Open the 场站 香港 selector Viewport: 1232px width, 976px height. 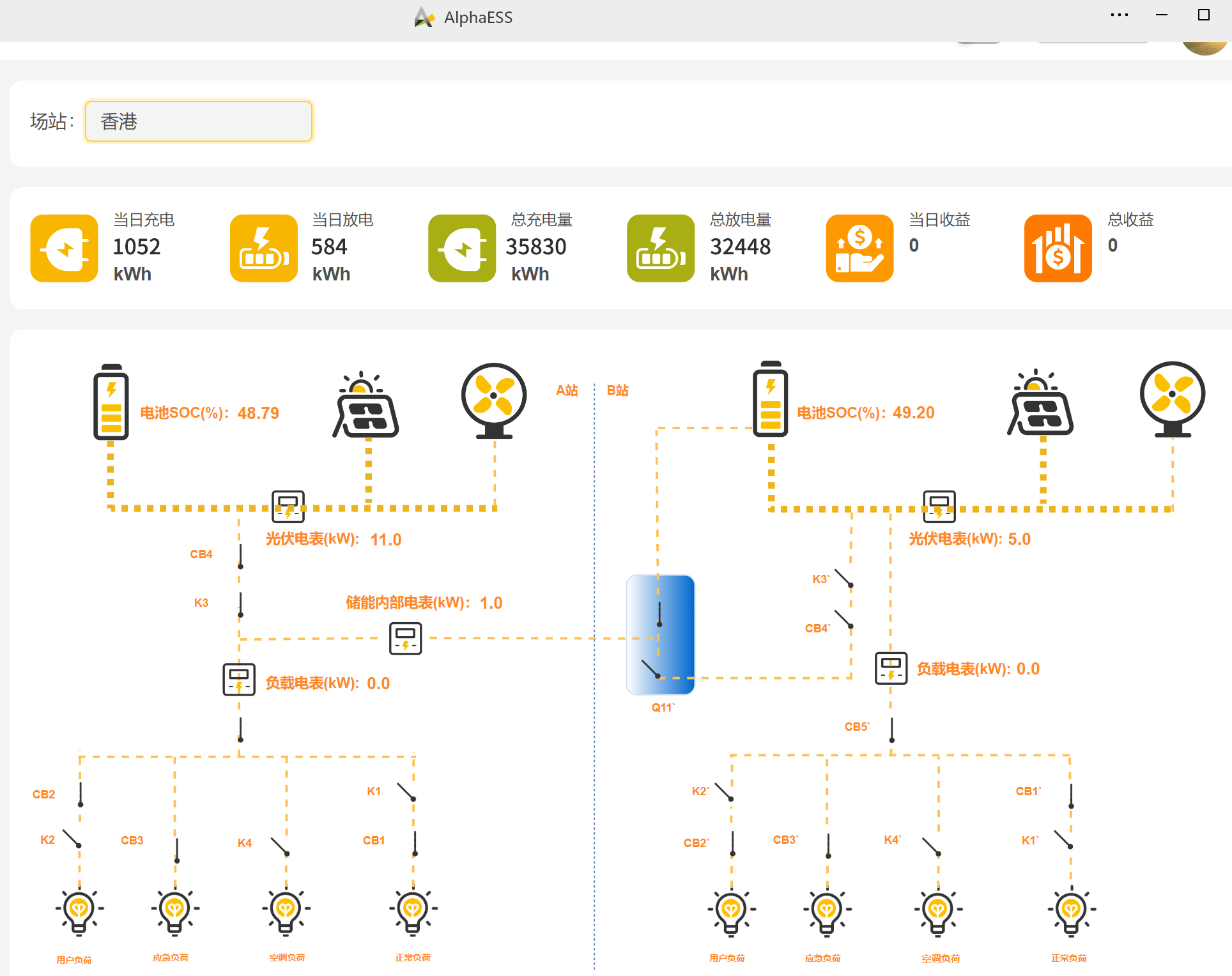point(199,121)
